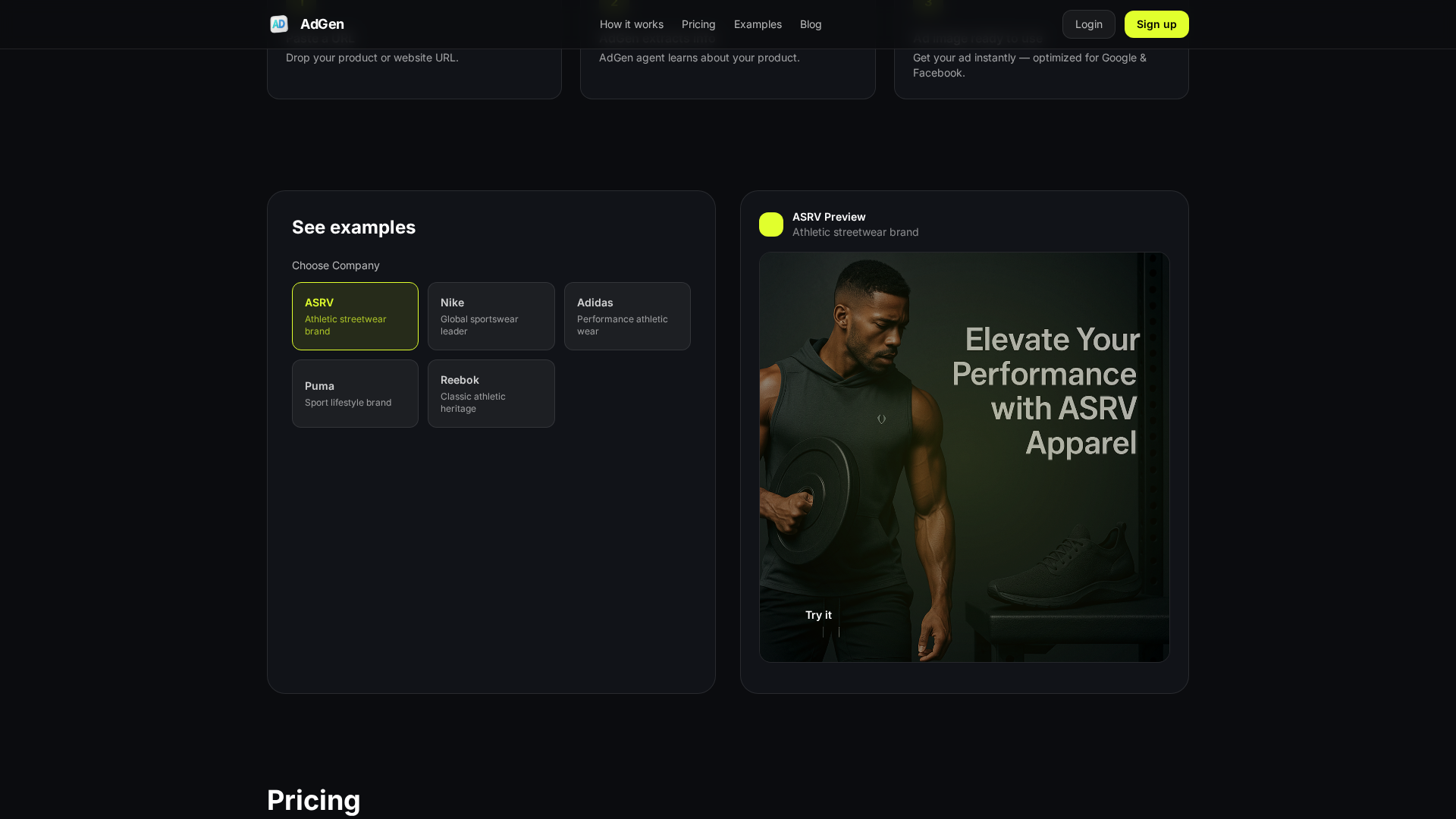Click the Pricing section heading
The height and width of the screenshot is (819, 1456).
tap(313, 800)
